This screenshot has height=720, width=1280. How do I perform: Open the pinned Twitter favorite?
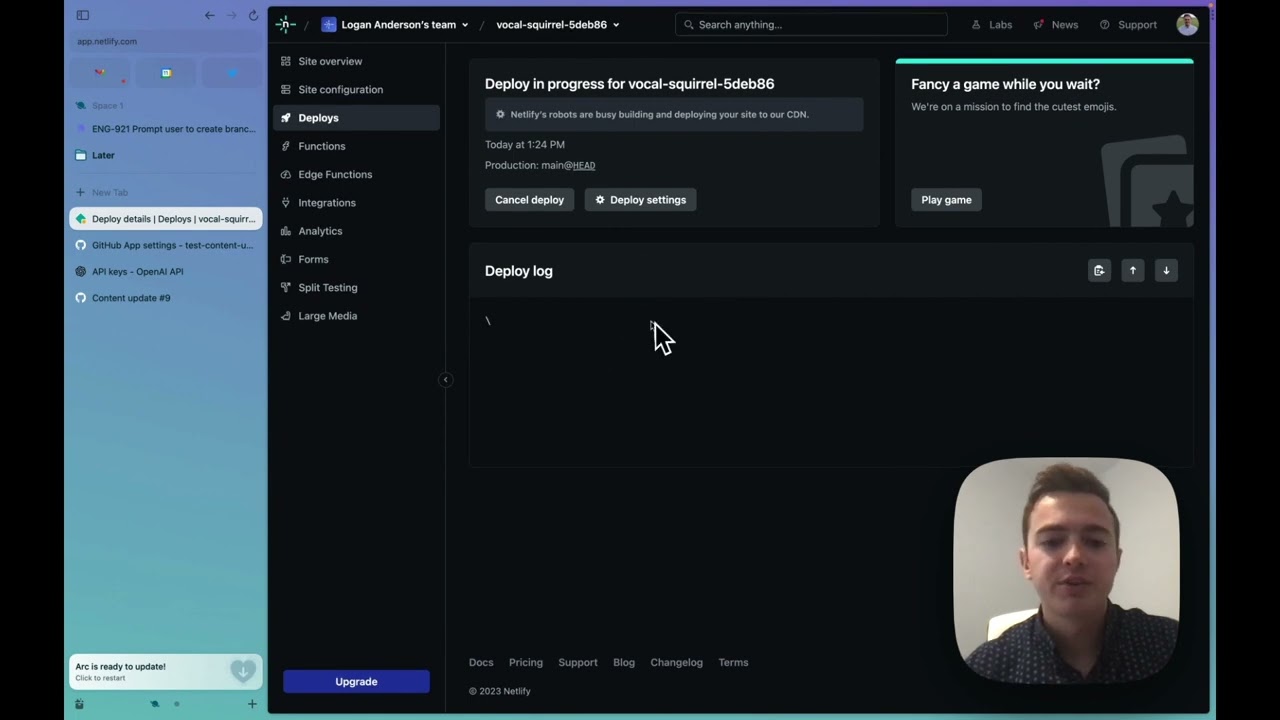pyautogui.click(x=232, y=73)
